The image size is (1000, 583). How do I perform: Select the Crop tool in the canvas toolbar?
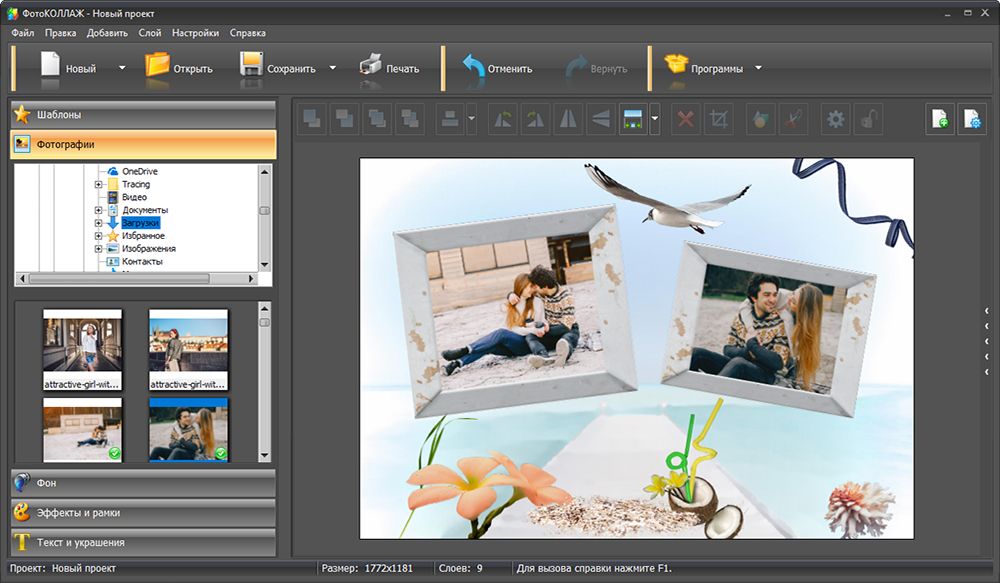[x=718, y=120]
